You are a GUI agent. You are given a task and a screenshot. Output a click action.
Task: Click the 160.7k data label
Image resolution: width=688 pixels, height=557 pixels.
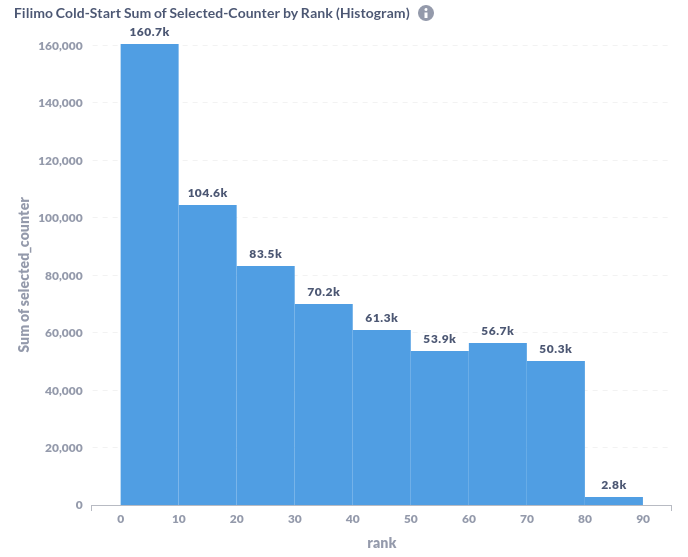[x=150, y=33]
